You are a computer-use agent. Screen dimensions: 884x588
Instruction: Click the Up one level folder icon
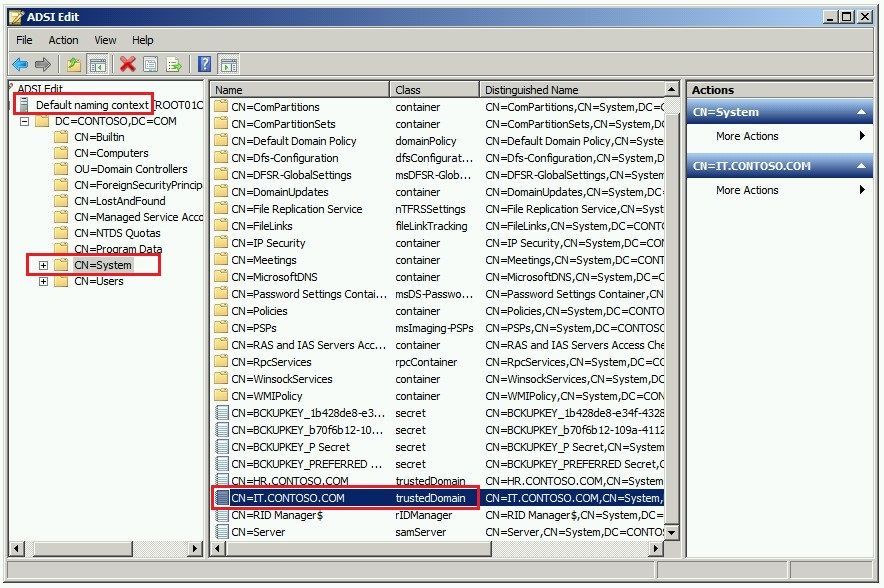coord(74,64)
